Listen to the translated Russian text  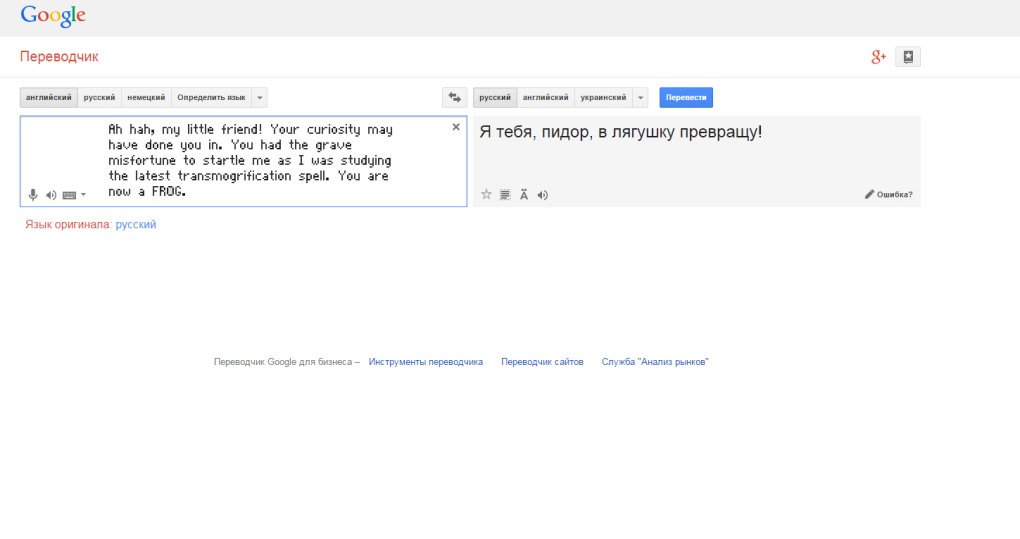(x=543, y=195)
